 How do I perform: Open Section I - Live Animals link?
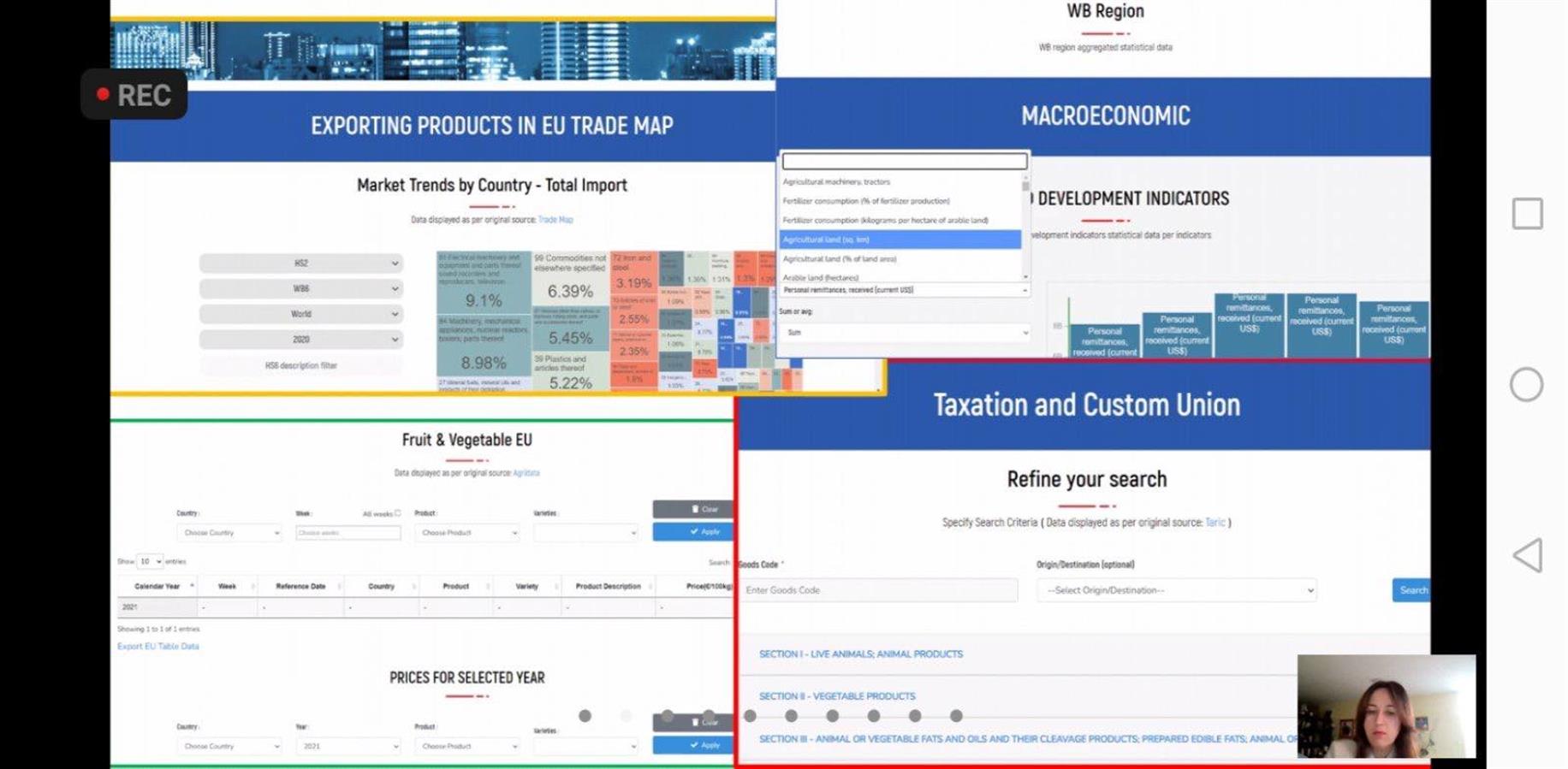(861, 654)
